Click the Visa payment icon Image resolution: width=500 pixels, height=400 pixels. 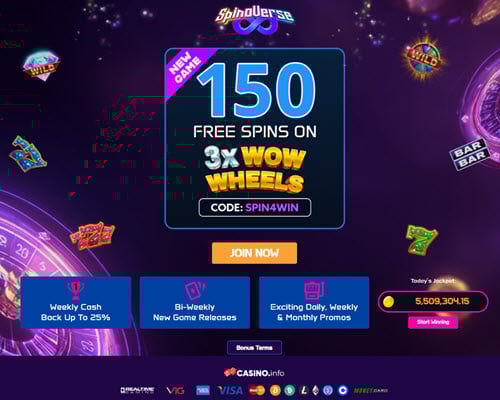[x=230, y=390]
